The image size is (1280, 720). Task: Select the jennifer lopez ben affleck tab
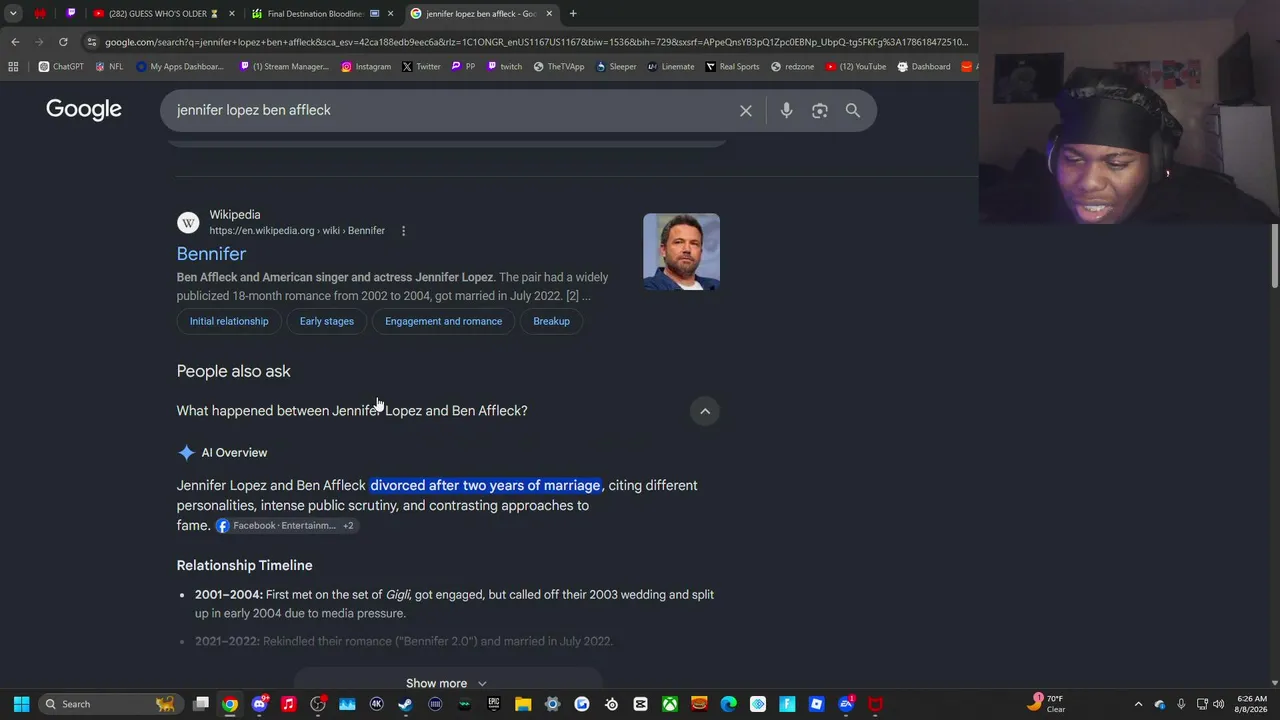tap(481, 14)
